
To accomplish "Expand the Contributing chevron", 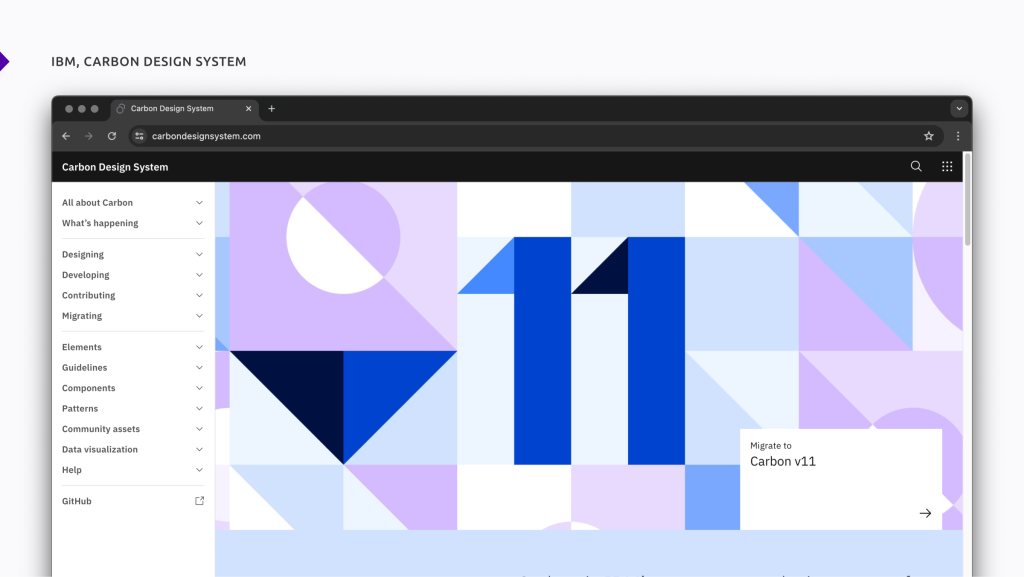I will tap(199, 295).
